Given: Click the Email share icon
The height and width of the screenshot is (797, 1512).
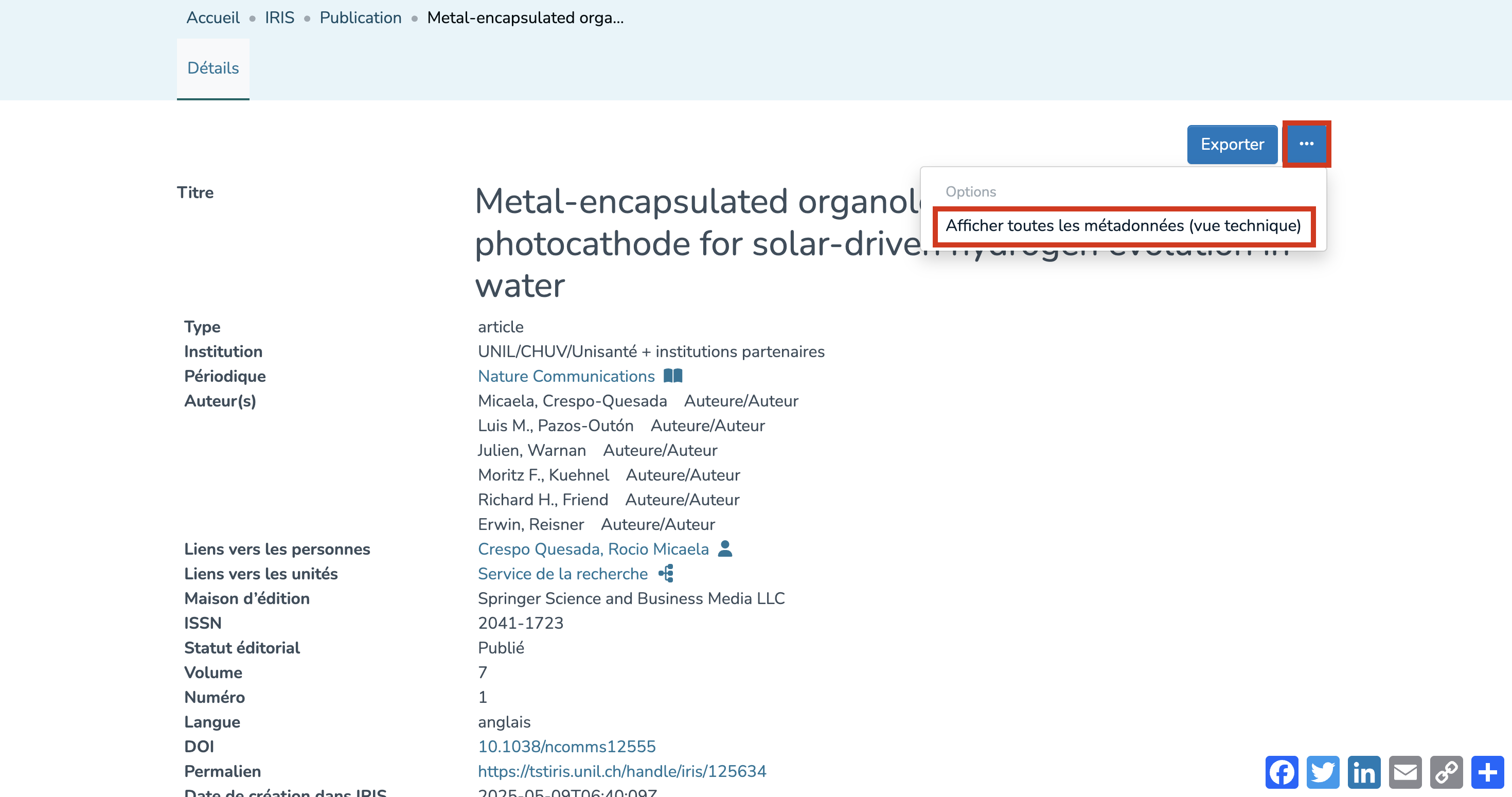Looking at the screenshot, I should click(x=1405, y=772).
